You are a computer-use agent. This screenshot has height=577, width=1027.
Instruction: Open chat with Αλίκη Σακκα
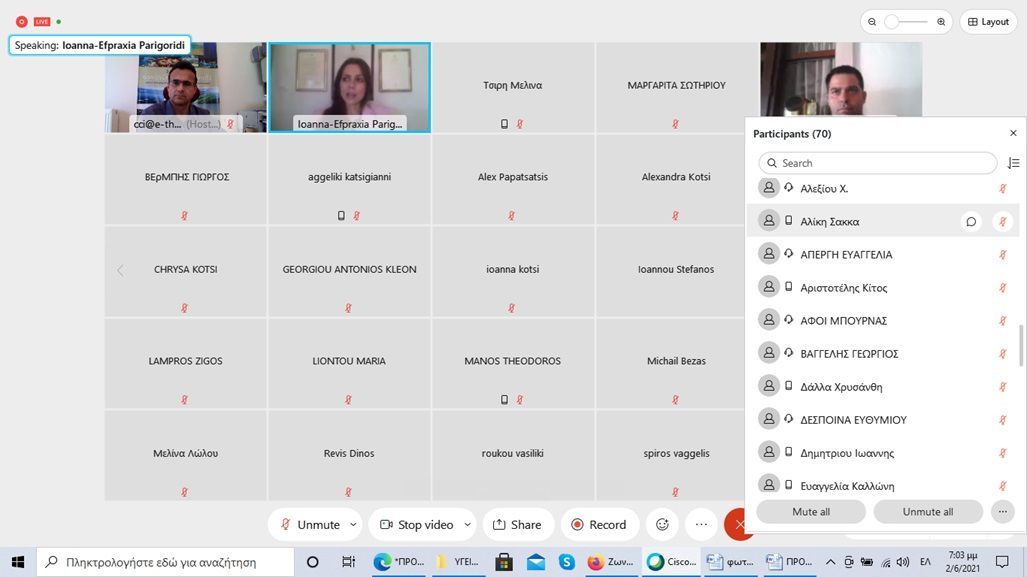[970, 222]
